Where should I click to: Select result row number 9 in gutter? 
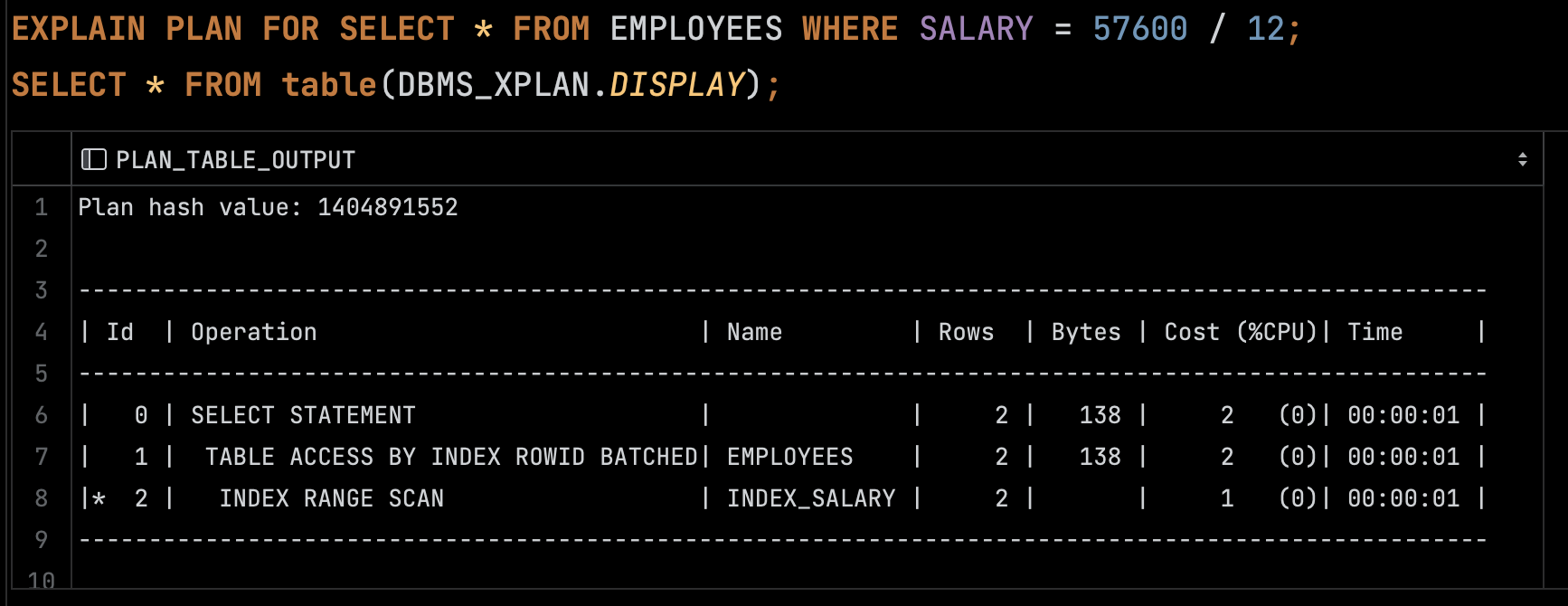click(x=42, y=540)
